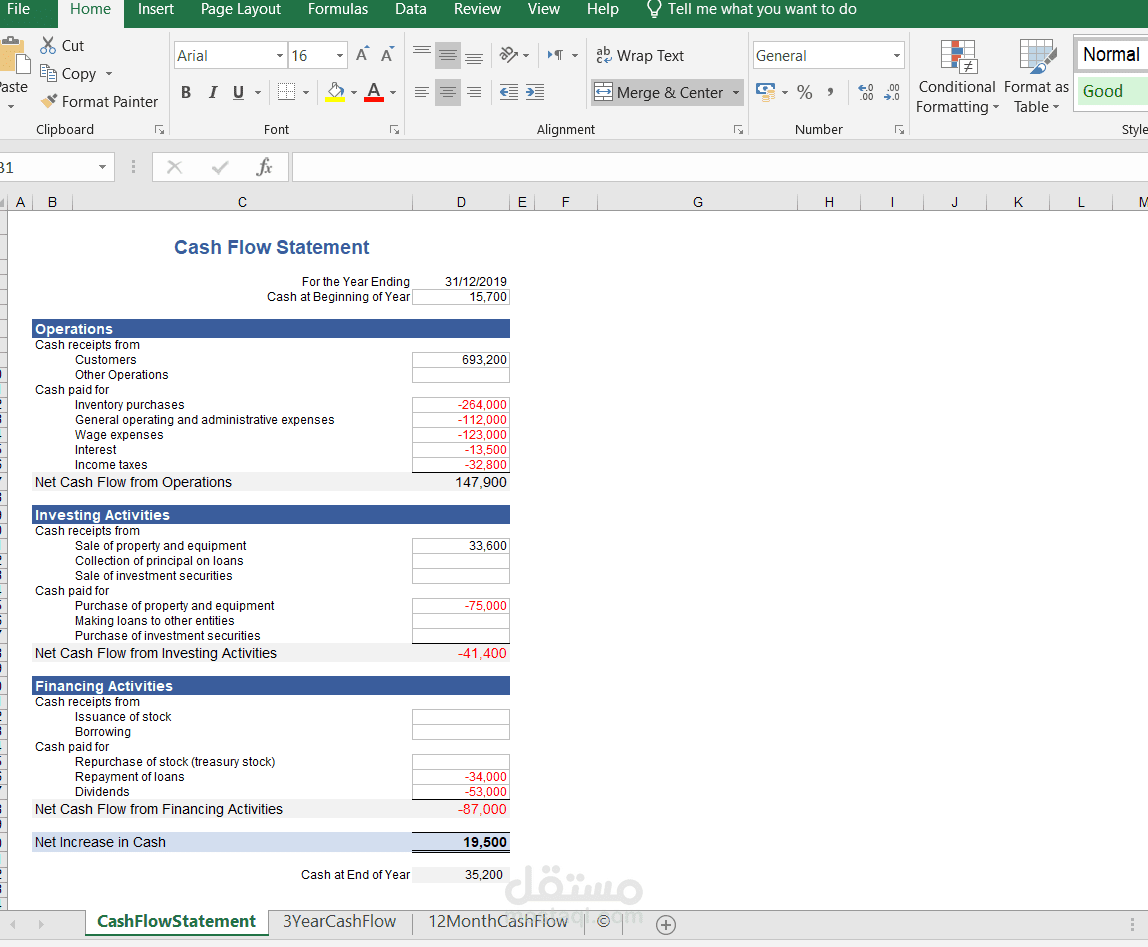
Task: Open font color dropdown arrow
Action: click(393, 92)
